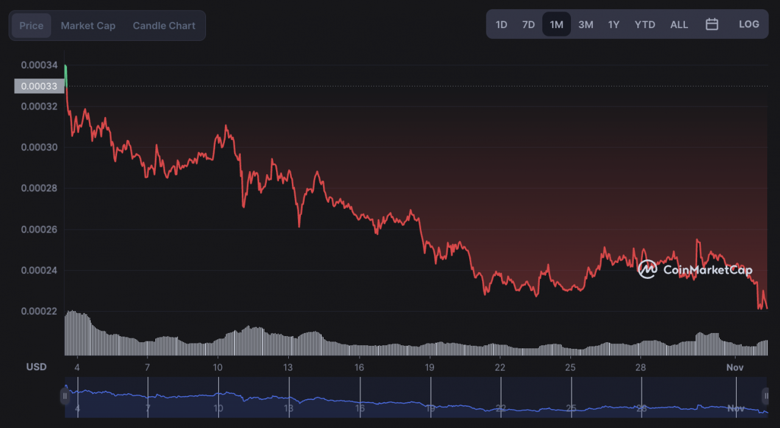Grab the right range slider handle

765,396
